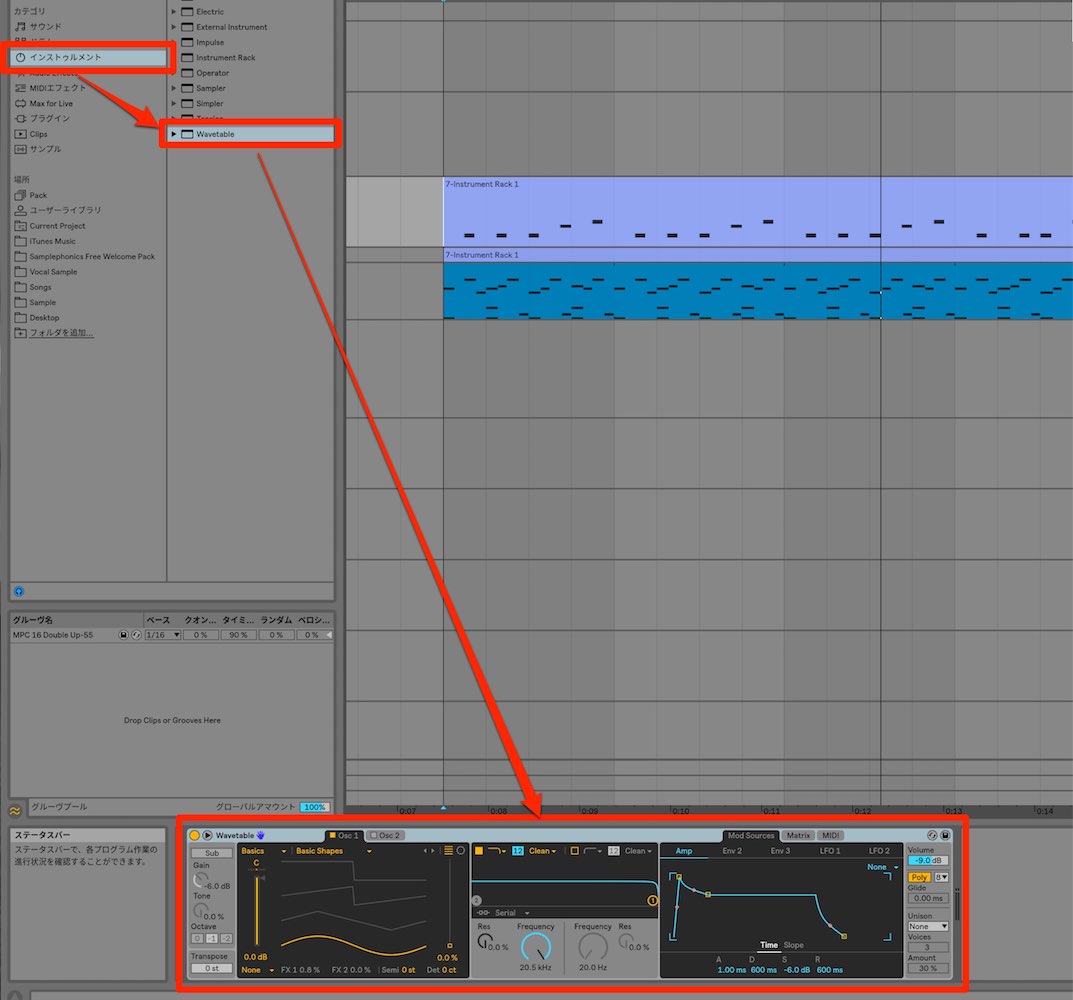The image size is (1073, 1000).
Task: Open the Vocal Sample folder
Action: [x=46, y=272]
